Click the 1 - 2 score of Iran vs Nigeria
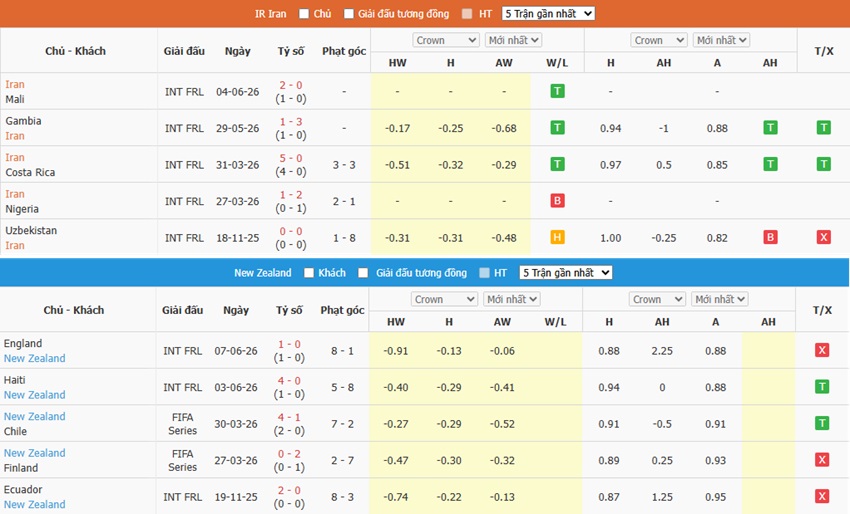This screenshot has width=850, height=514. tap(291, 195)
